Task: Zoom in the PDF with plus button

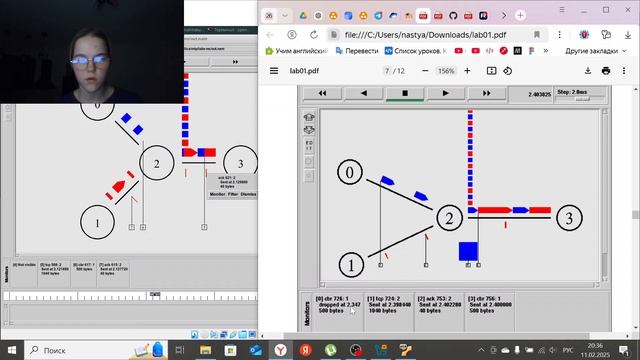Action: (467, 71)
